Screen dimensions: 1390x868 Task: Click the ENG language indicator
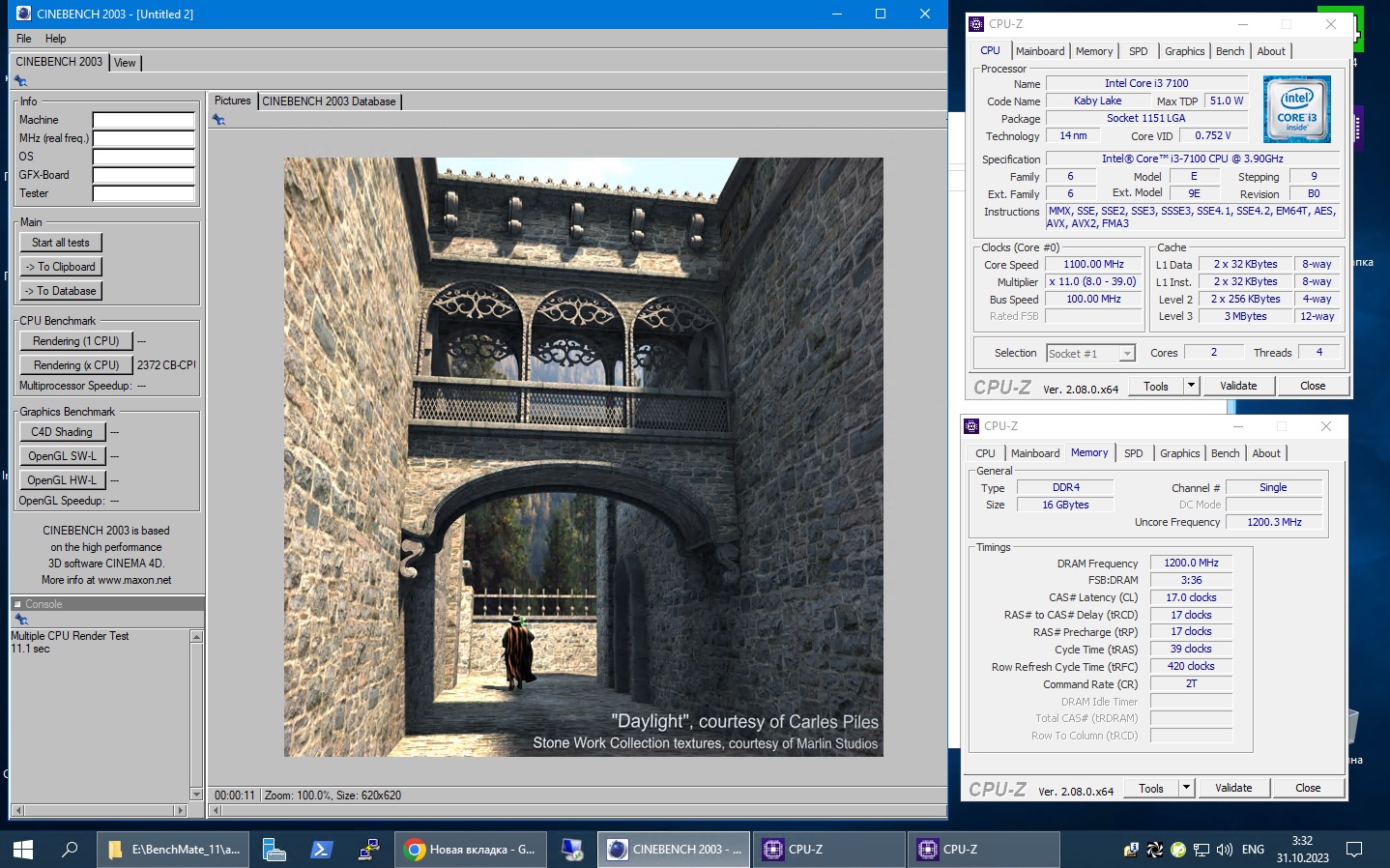coord(1253,850)
